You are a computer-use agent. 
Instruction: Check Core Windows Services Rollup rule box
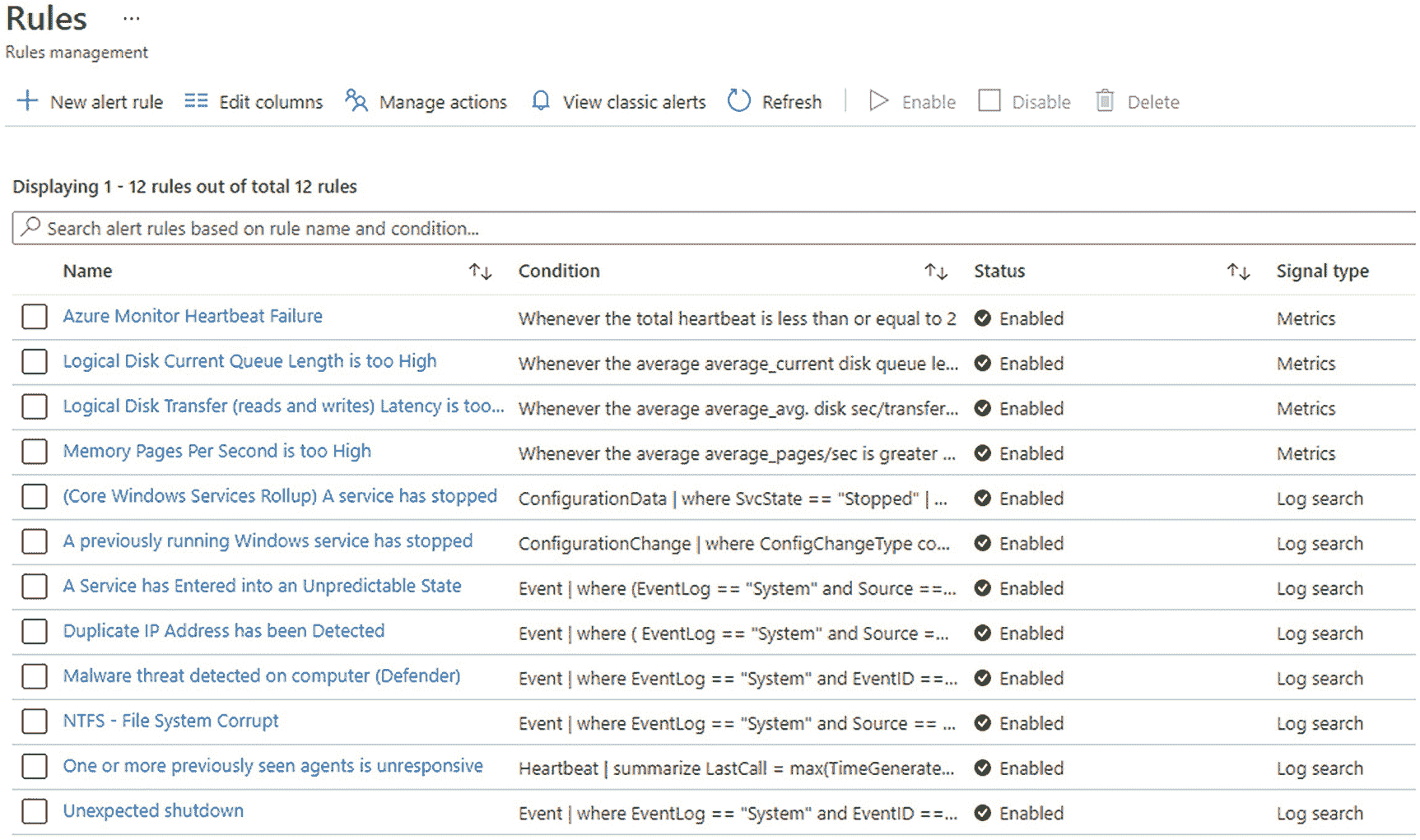[x=35, y=497]
